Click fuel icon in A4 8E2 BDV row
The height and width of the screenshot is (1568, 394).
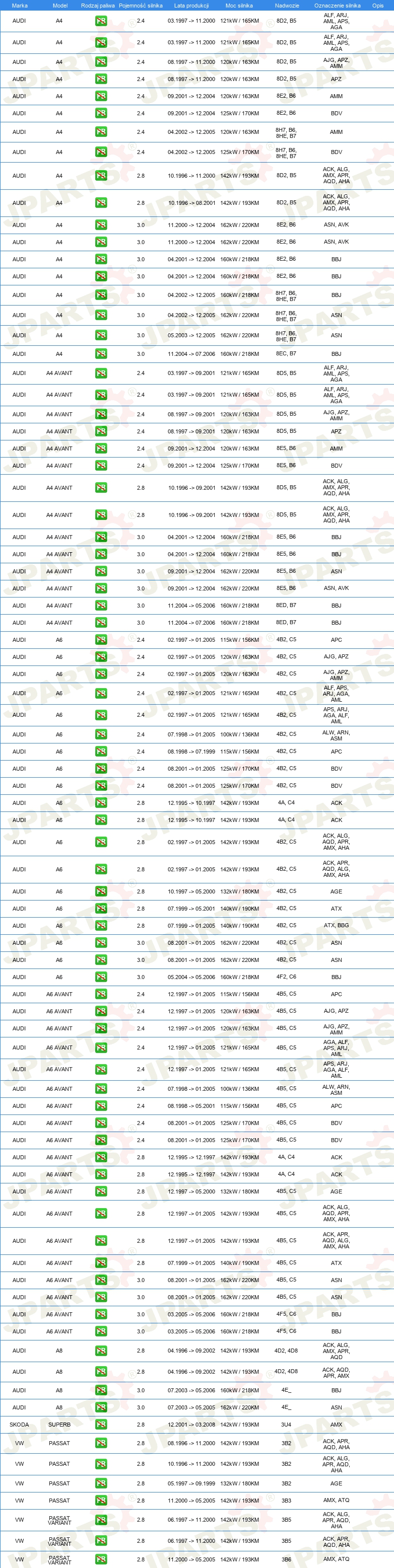pos(101,113)
